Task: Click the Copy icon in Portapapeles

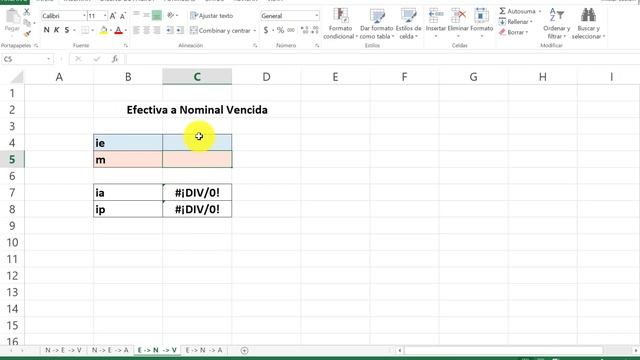Action: 27,23
